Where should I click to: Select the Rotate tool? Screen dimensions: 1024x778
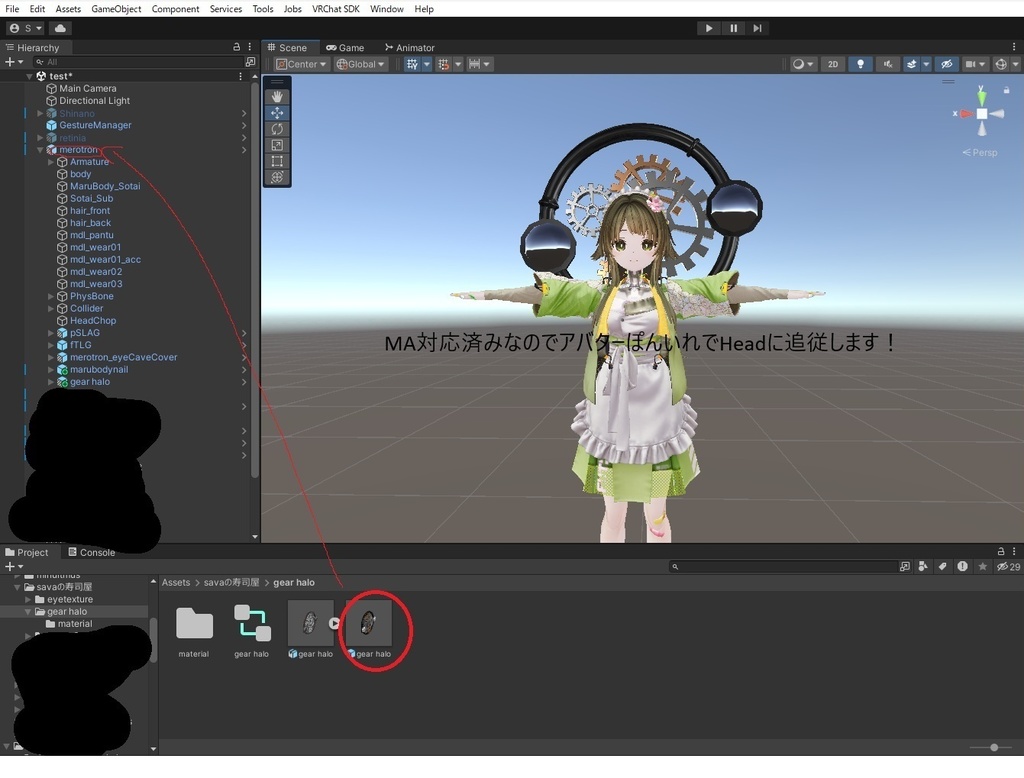click(277, 129)
